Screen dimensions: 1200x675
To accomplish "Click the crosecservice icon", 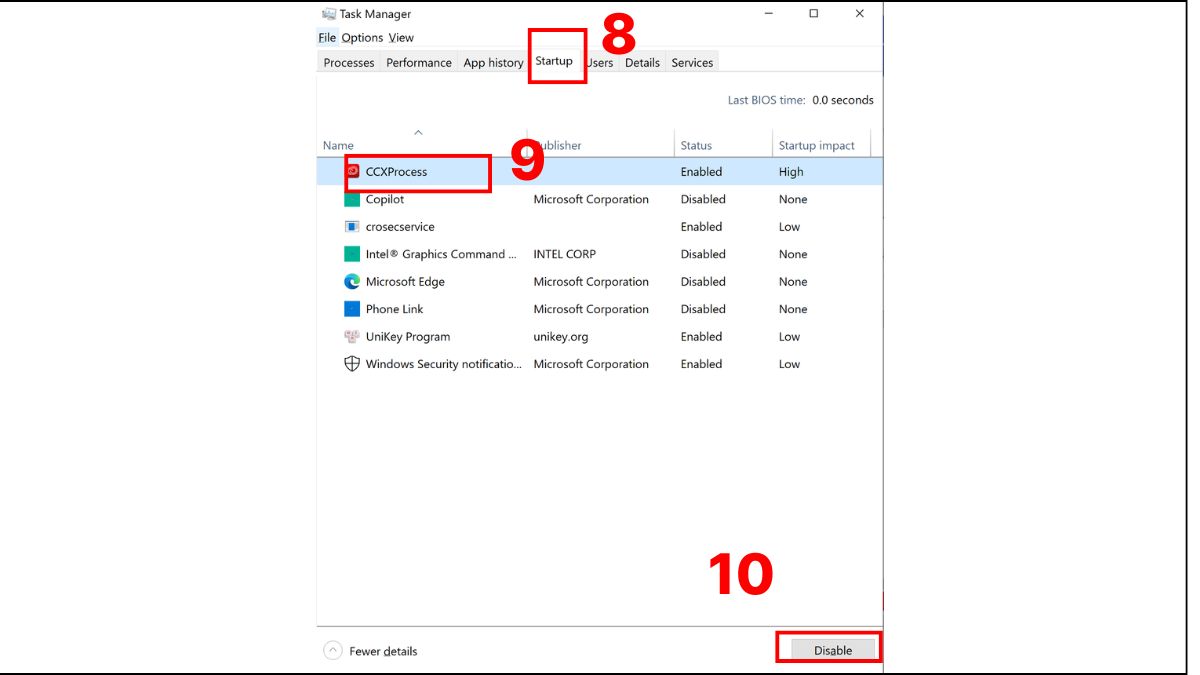I will point(352,227).
